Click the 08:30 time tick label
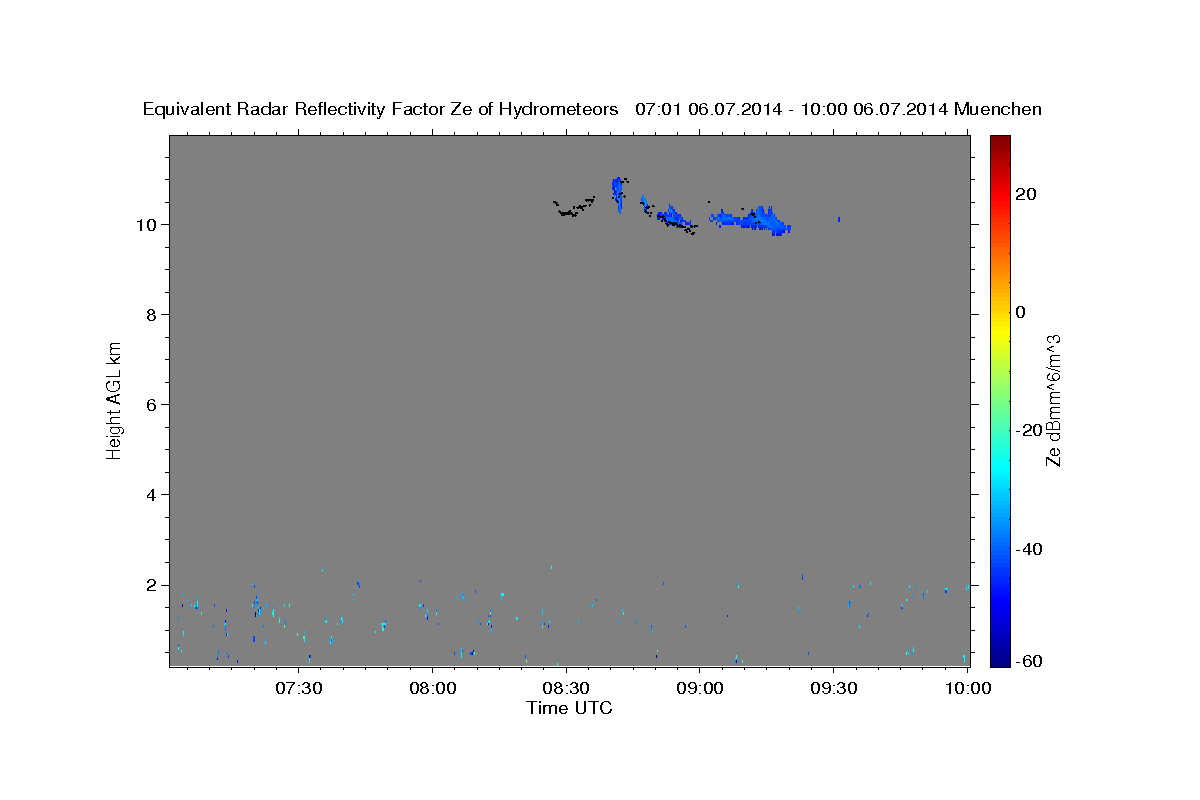The width and height of the screenshot is (1200, 800). point(566,688)
